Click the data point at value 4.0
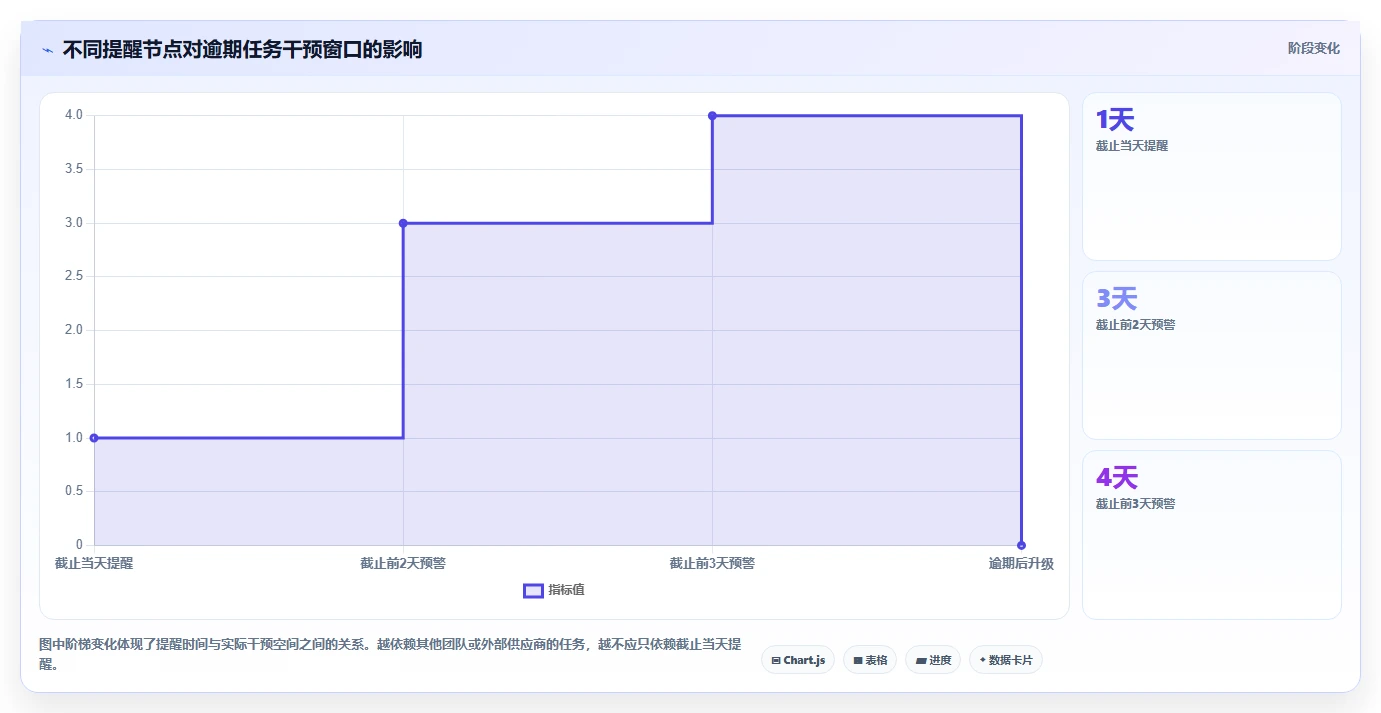Image resolution: width=1381 pixels, height=713 pixels. click(x=712, y=116)
